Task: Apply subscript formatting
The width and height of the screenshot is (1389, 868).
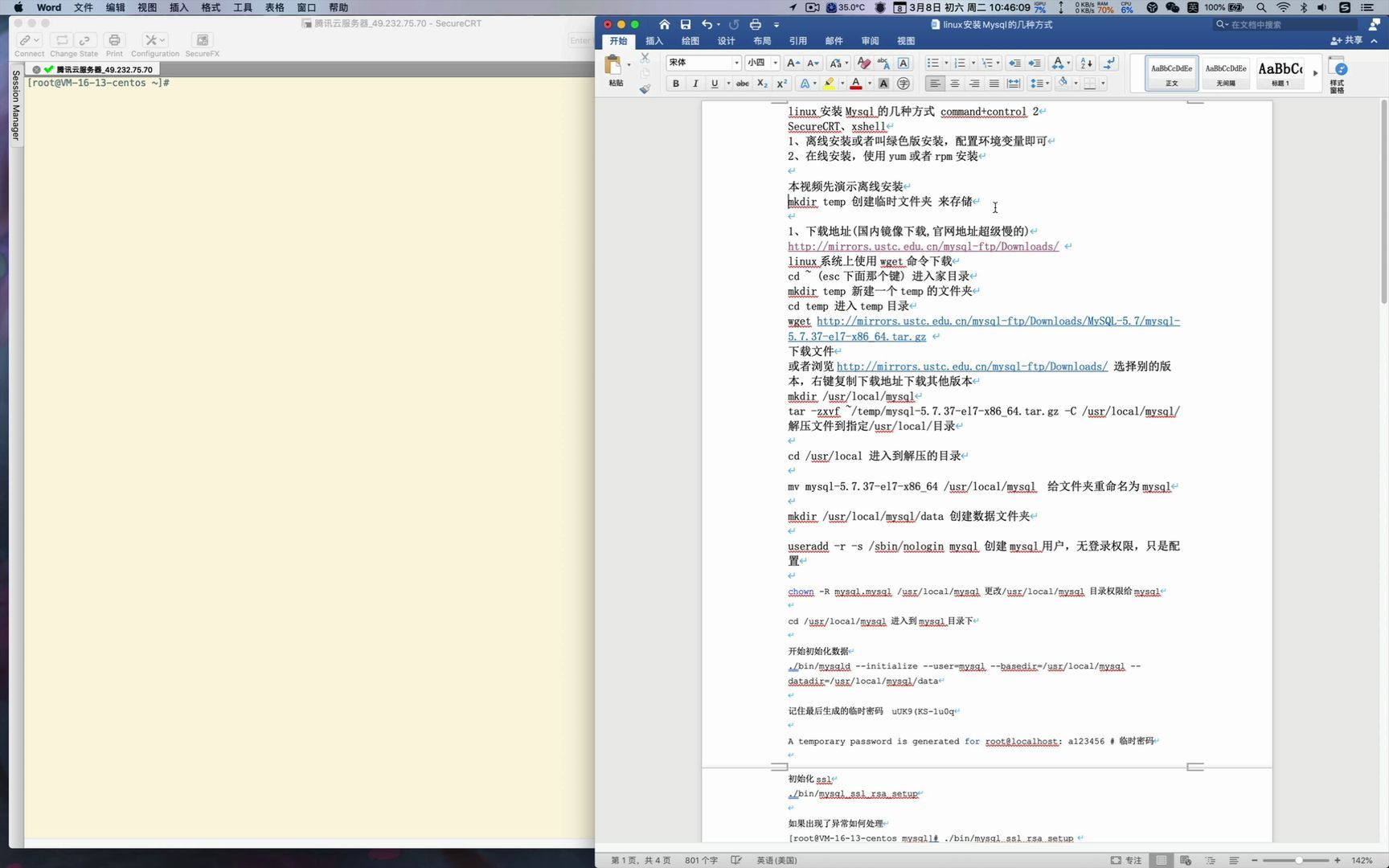Action: [x=761, y=83]
